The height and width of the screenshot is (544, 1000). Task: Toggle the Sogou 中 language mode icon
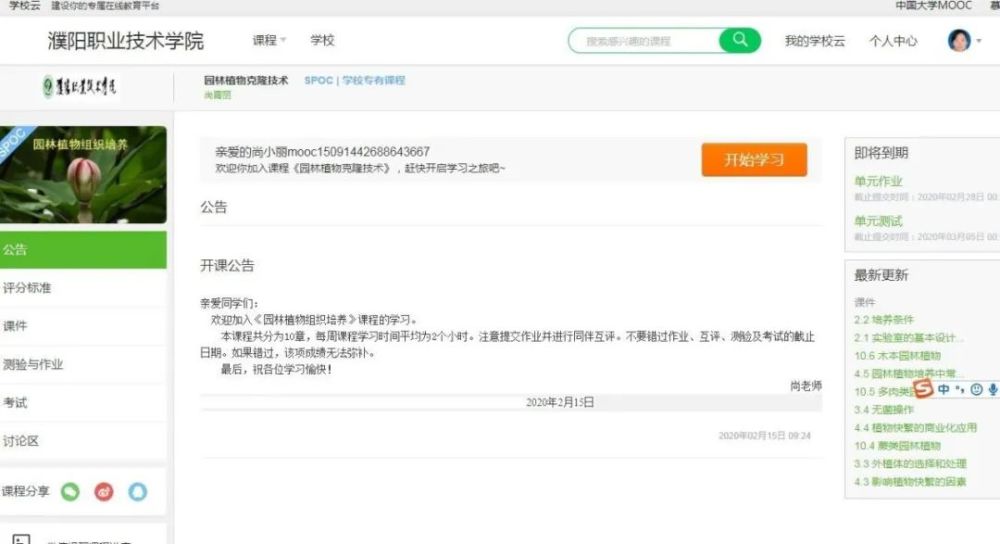[944, 389]
